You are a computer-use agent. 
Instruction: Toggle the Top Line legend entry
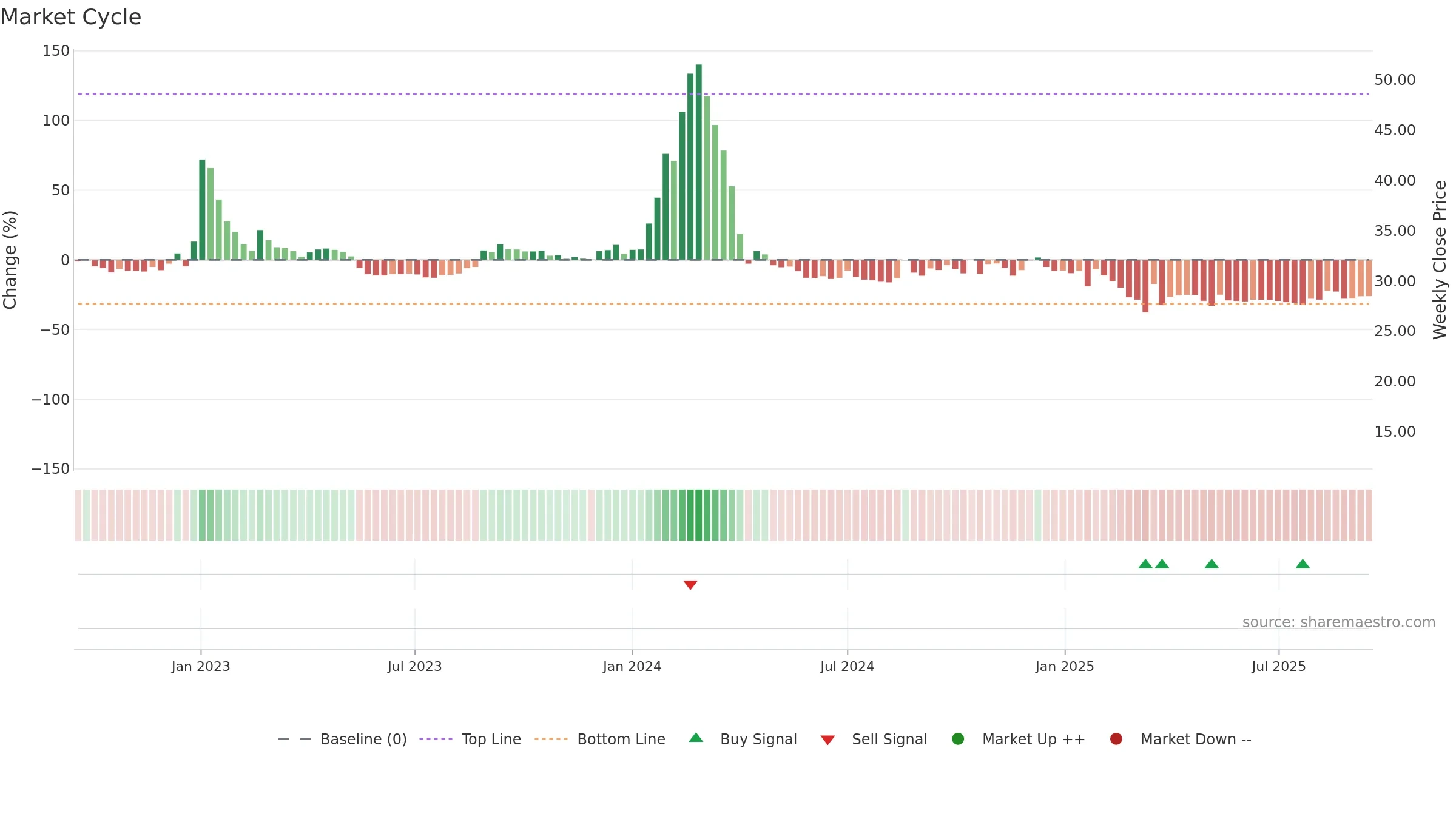tap(470, 739)
